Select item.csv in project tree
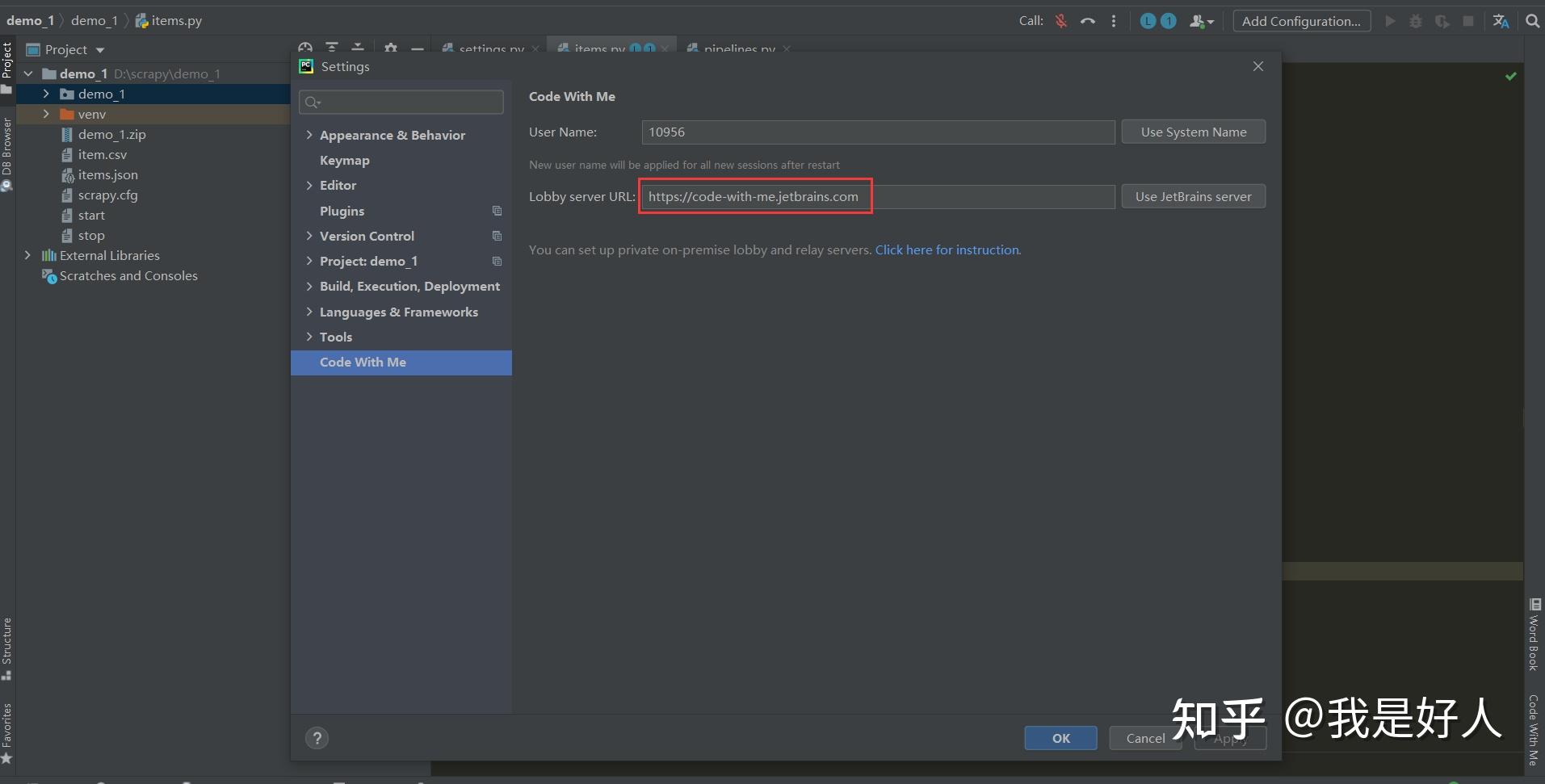The width and height of the screenshot is (1545, 784). pos(102,154)
